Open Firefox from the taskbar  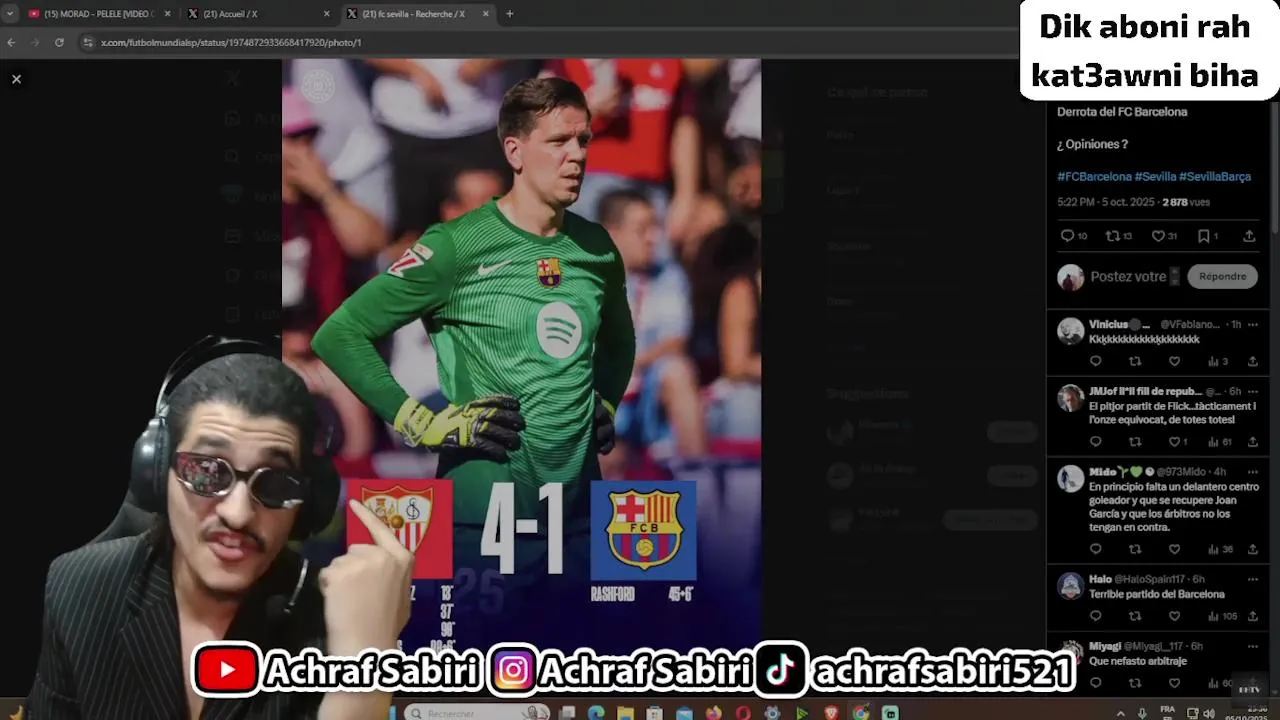pyautogui.click(x=713, y=713)
